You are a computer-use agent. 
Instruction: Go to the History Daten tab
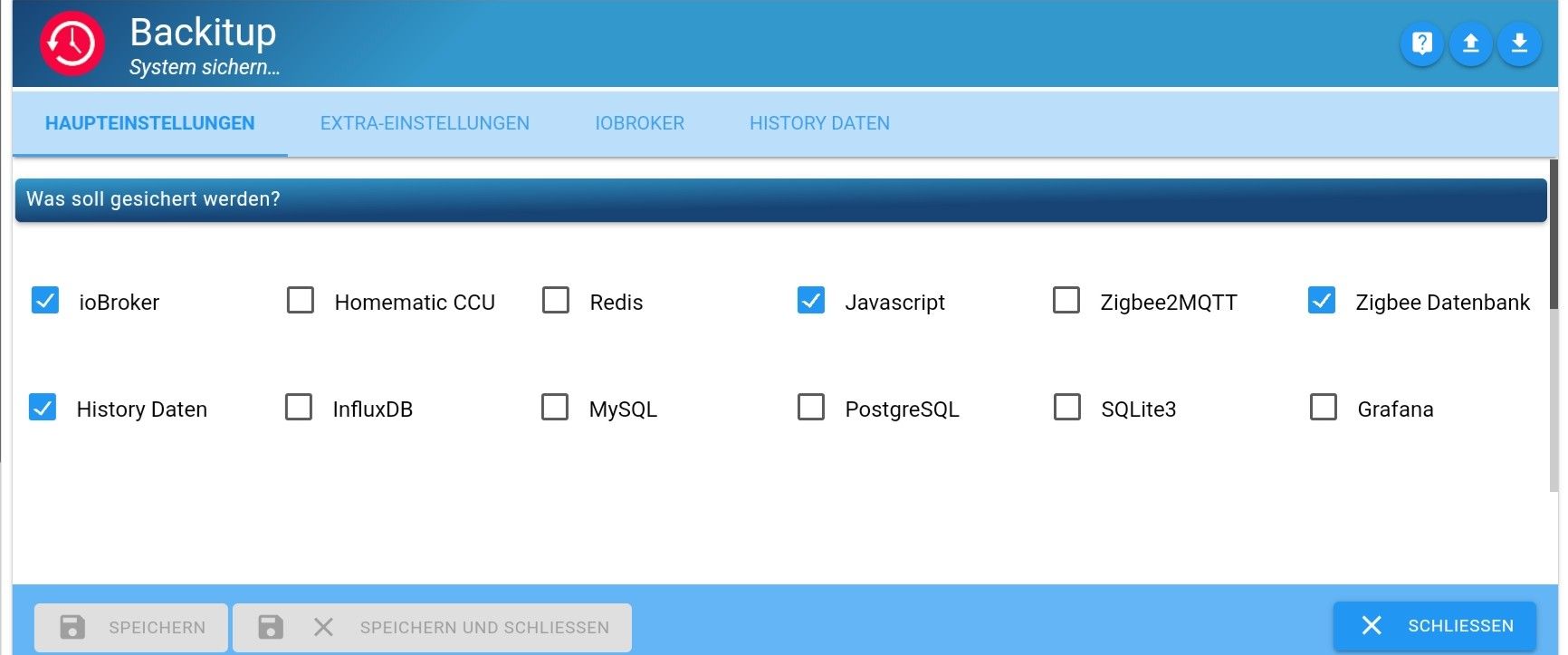pyautogui.click(x=819, y=123)
